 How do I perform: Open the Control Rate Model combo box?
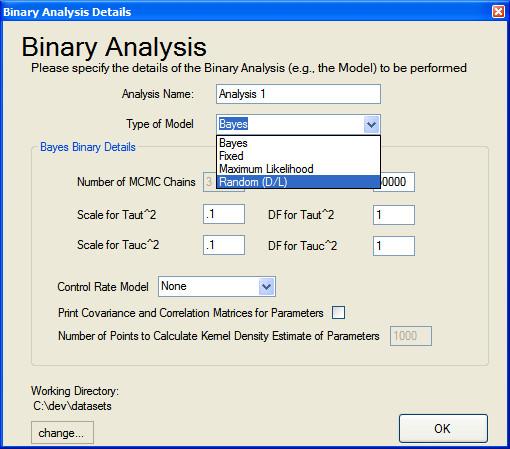217,286
